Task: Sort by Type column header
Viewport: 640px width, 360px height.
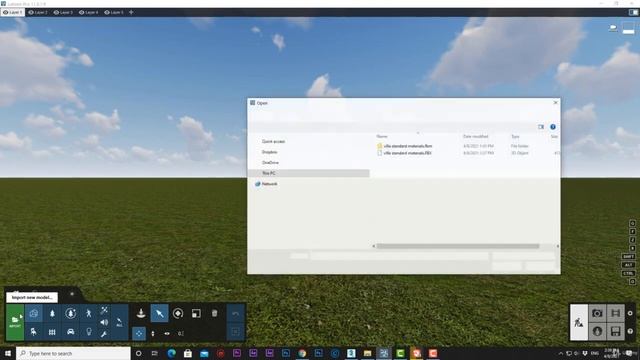Action: pos(516,136)
